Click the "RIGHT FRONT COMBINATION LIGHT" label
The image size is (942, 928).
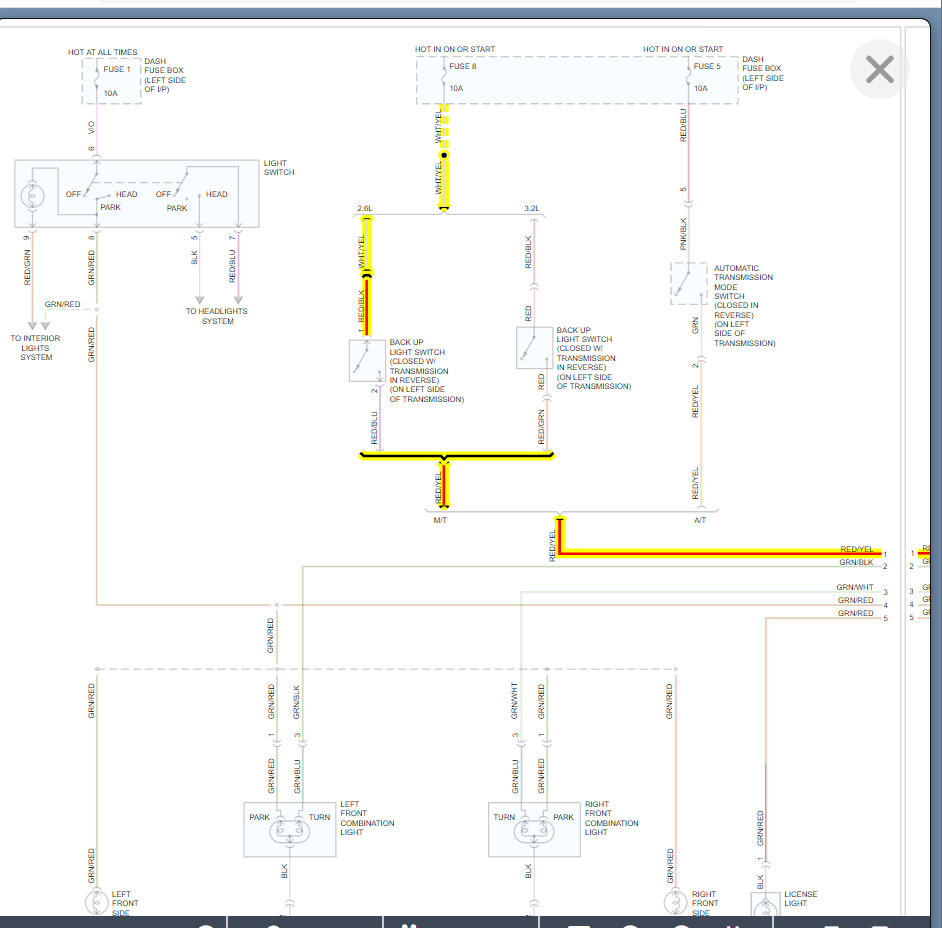[x=612, y=818]
